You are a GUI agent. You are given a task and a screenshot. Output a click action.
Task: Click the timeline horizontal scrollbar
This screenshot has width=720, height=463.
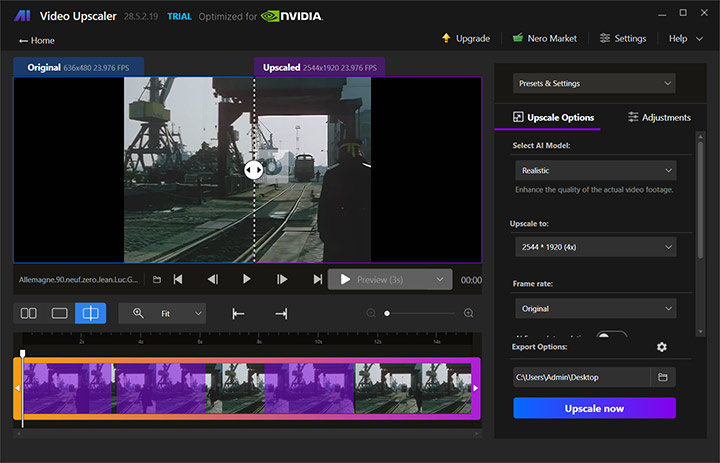(247, 433)
